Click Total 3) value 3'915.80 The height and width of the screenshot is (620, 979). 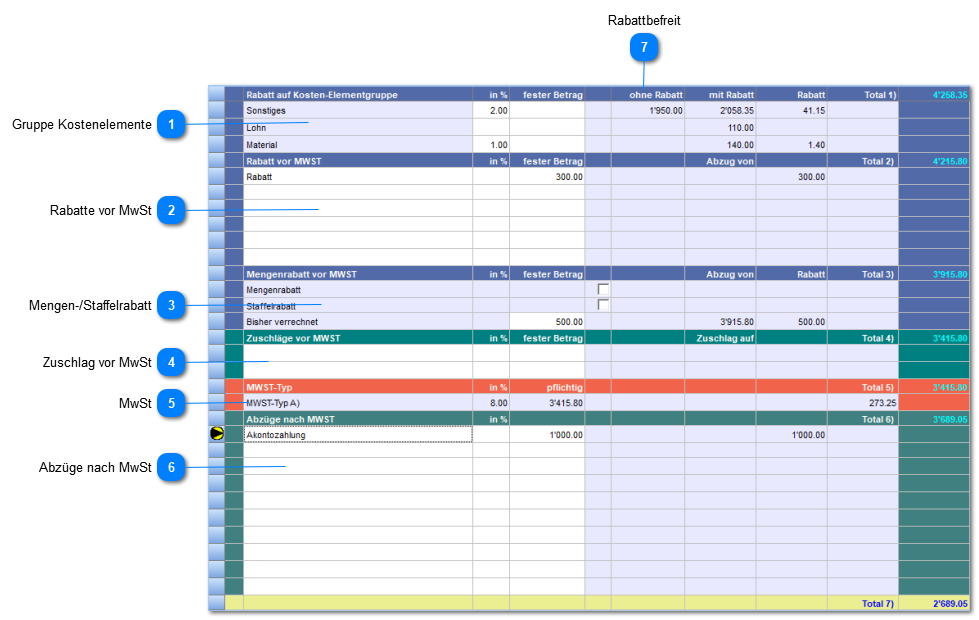pyautogui.click(x=950, y=274)
